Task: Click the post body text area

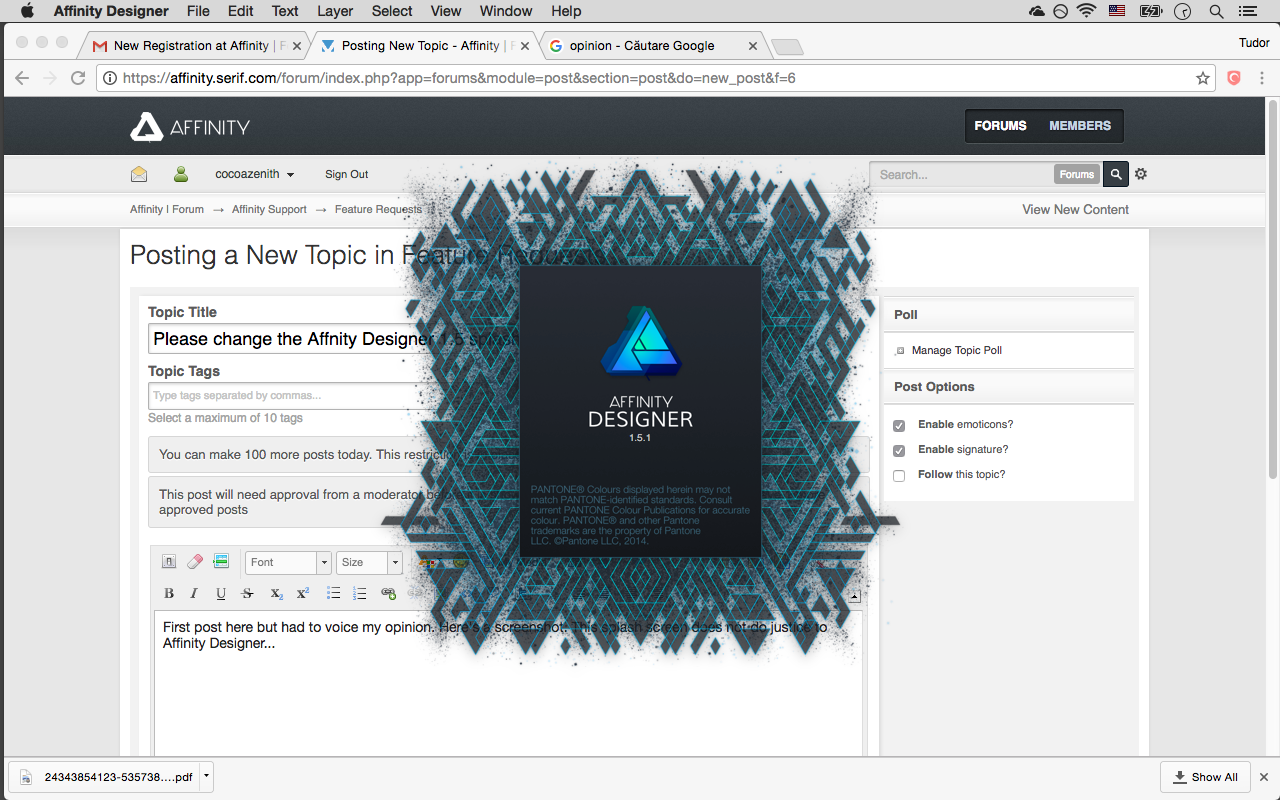Action: click(x=508, y=684)
